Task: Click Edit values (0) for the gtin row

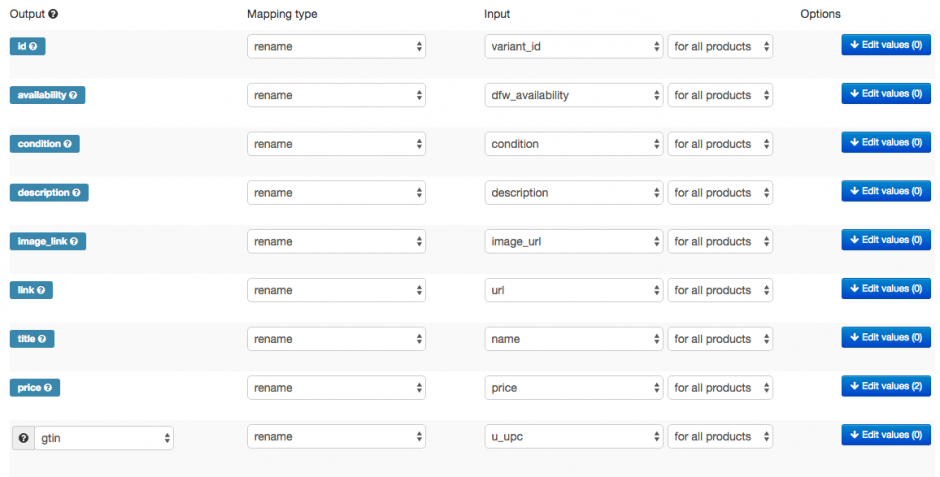Action: pos(886,435)
